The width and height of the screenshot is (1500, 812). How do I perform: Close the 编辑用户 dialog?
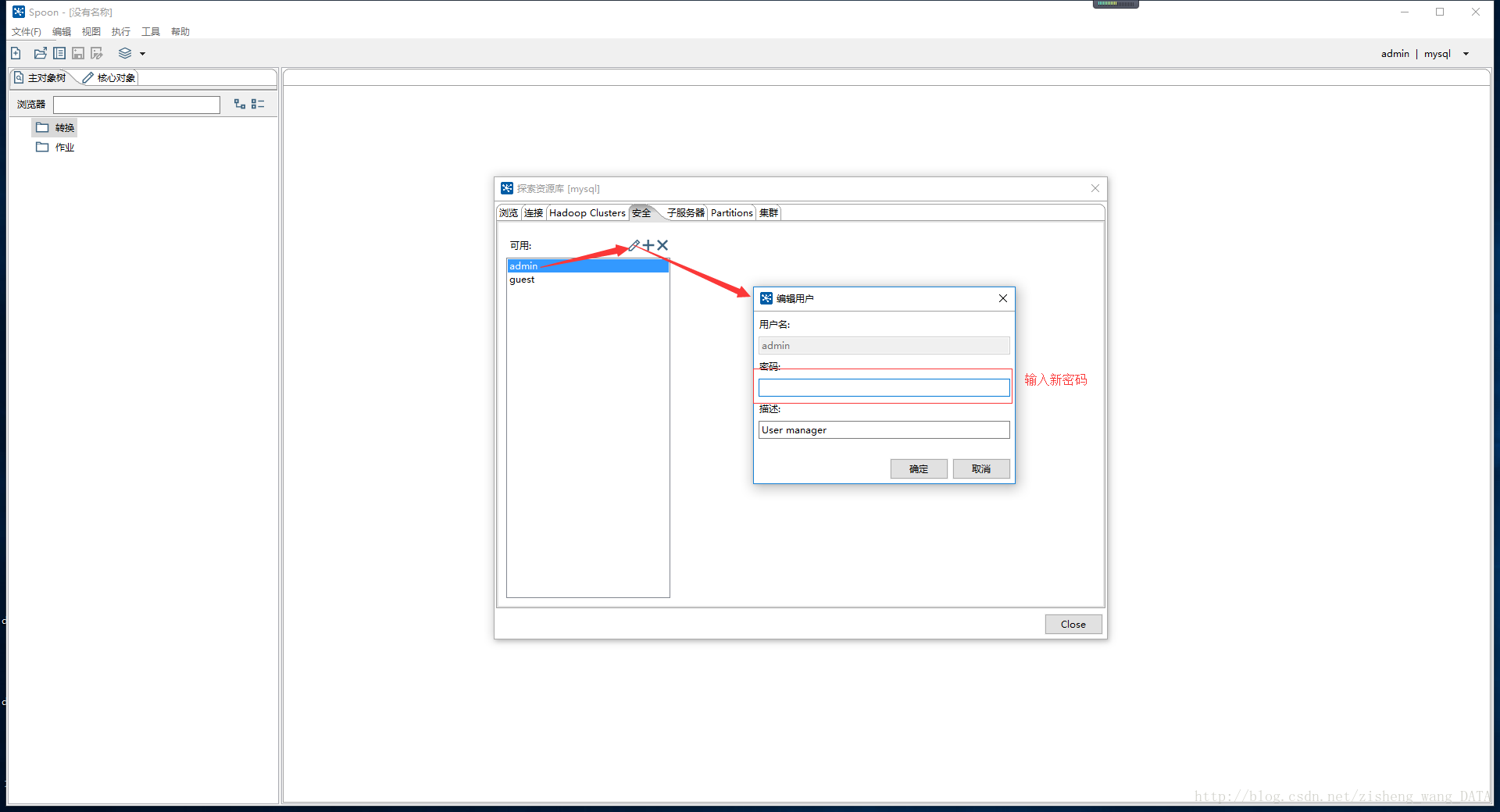tap(1003, 298)
